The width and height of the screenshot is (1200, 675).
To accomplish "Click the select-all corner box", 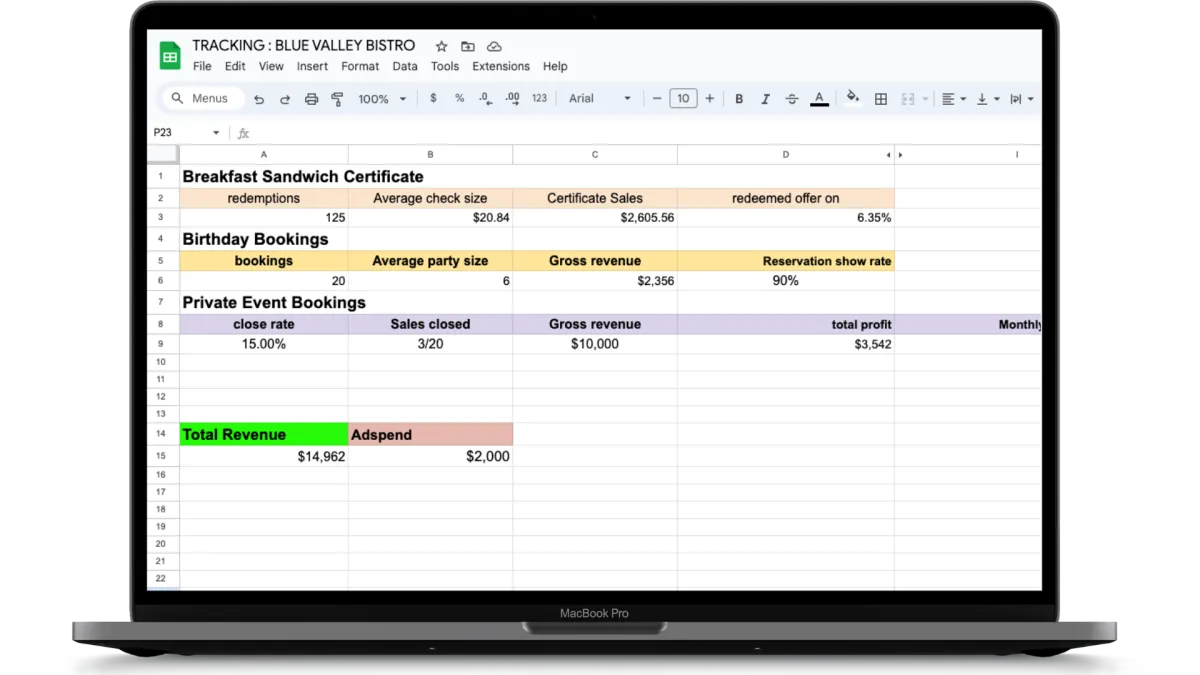I will pos(163,155).
